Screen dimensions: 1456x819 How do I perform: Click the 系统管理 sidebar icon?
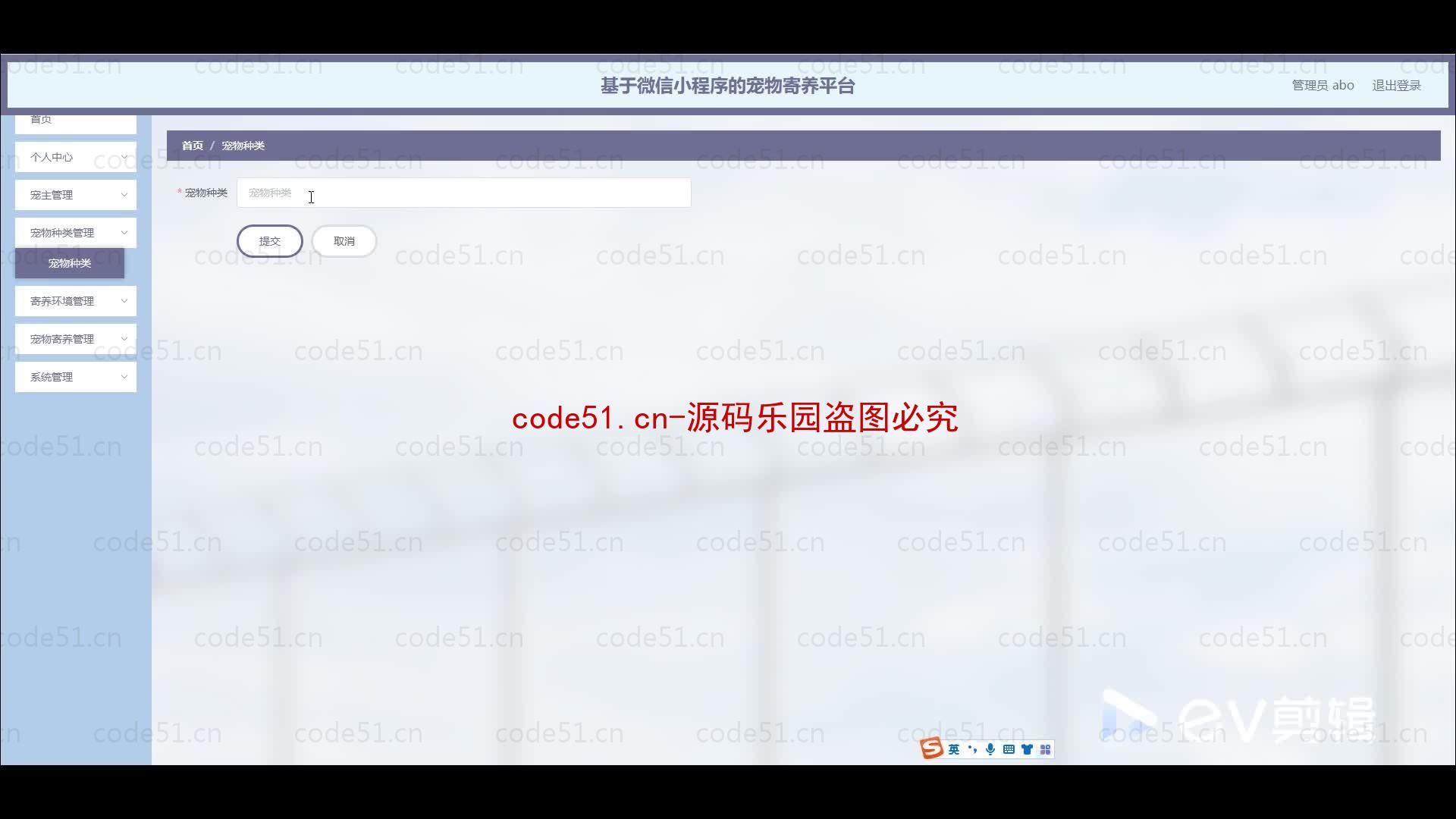click(x=76, y=376)
